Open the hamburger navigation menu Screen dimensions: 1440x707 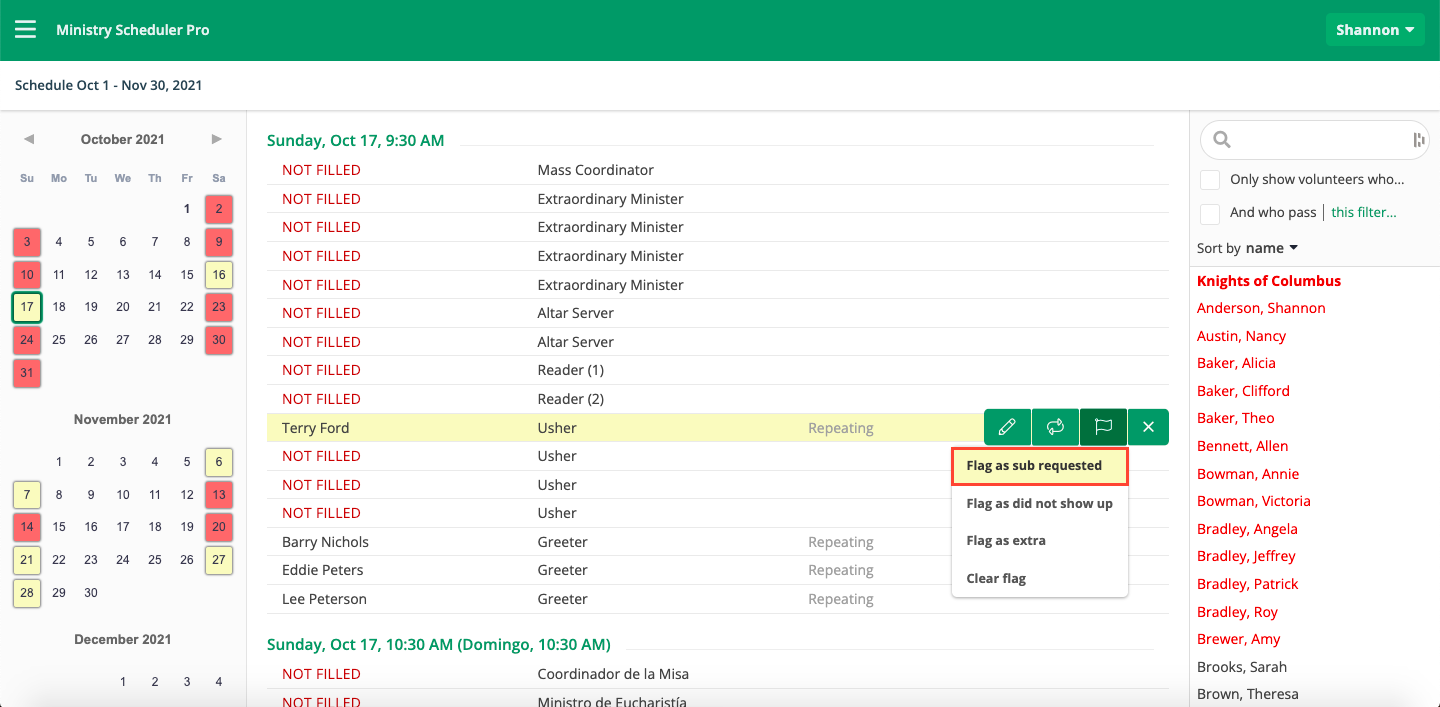[x=25, y=29]
